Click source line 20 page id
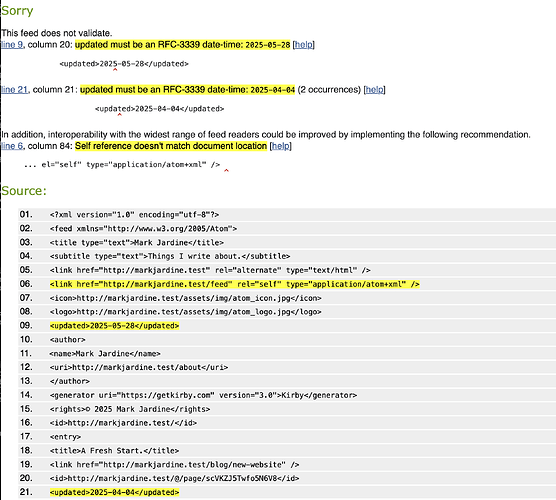Screen dimensions: 556x500 tap(174, 478)
